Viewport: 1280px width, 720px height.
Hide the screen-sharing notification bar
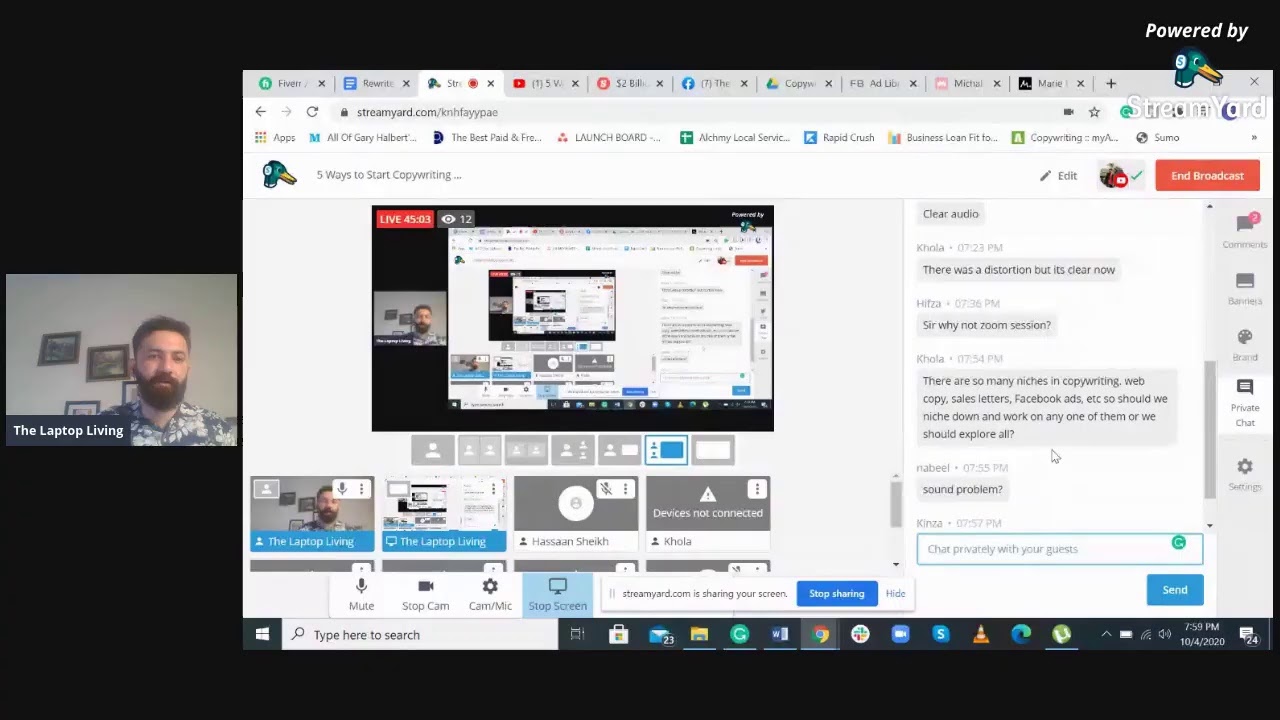click(895, 594)
